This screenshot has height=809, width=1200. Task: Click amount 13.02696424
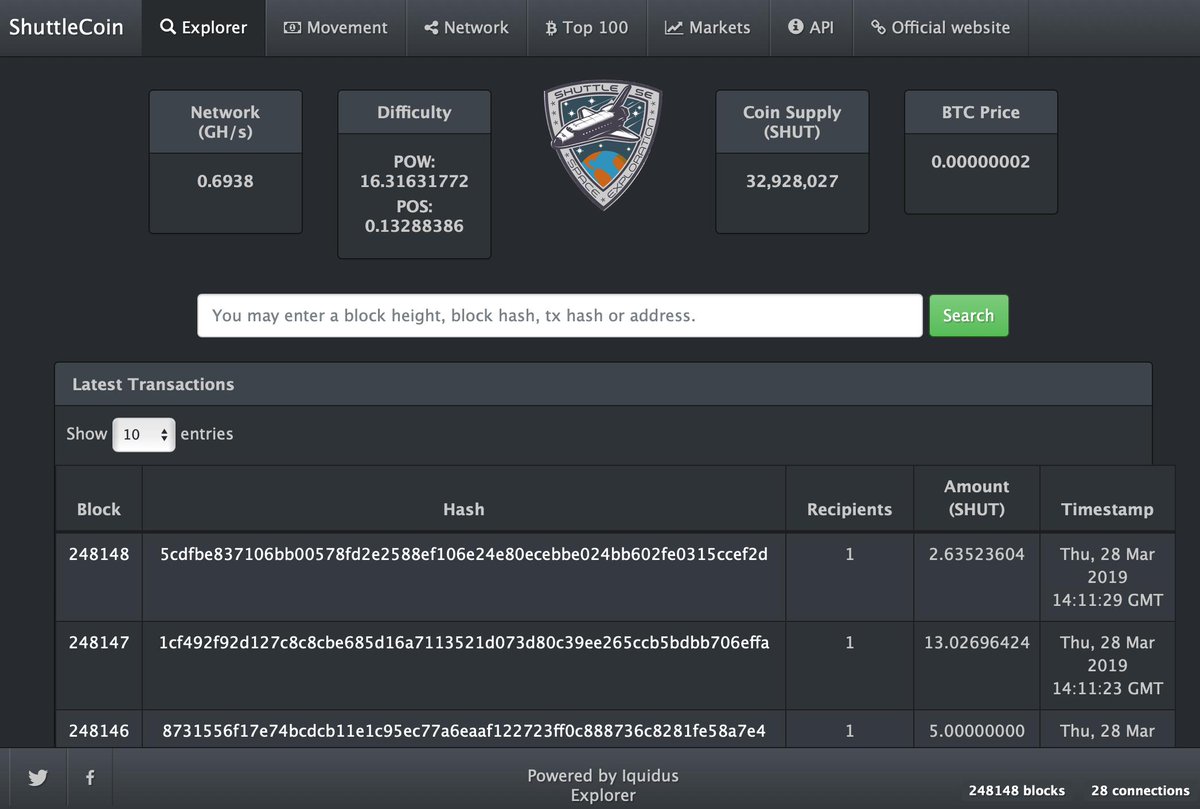(977, 642)
